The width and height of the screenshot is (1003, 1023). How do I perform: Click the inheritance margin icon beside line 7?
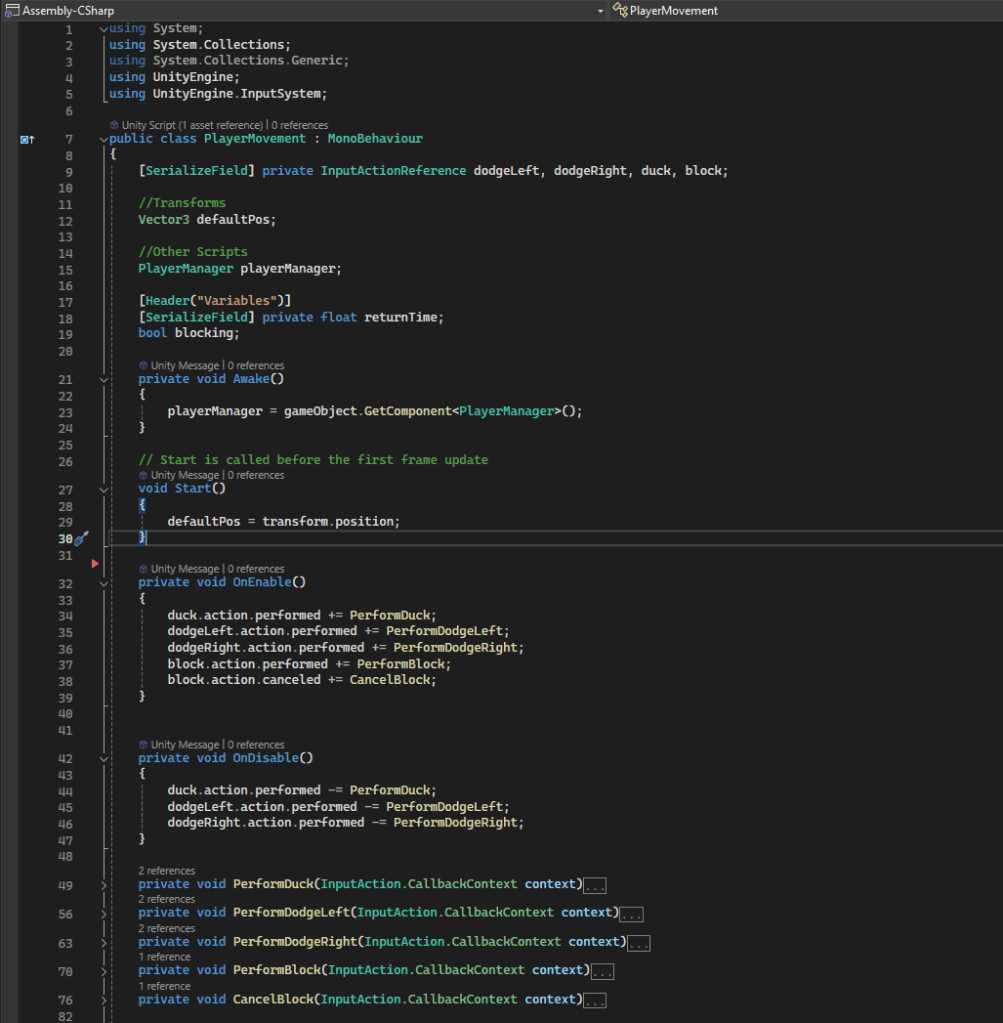click(27, 139)
